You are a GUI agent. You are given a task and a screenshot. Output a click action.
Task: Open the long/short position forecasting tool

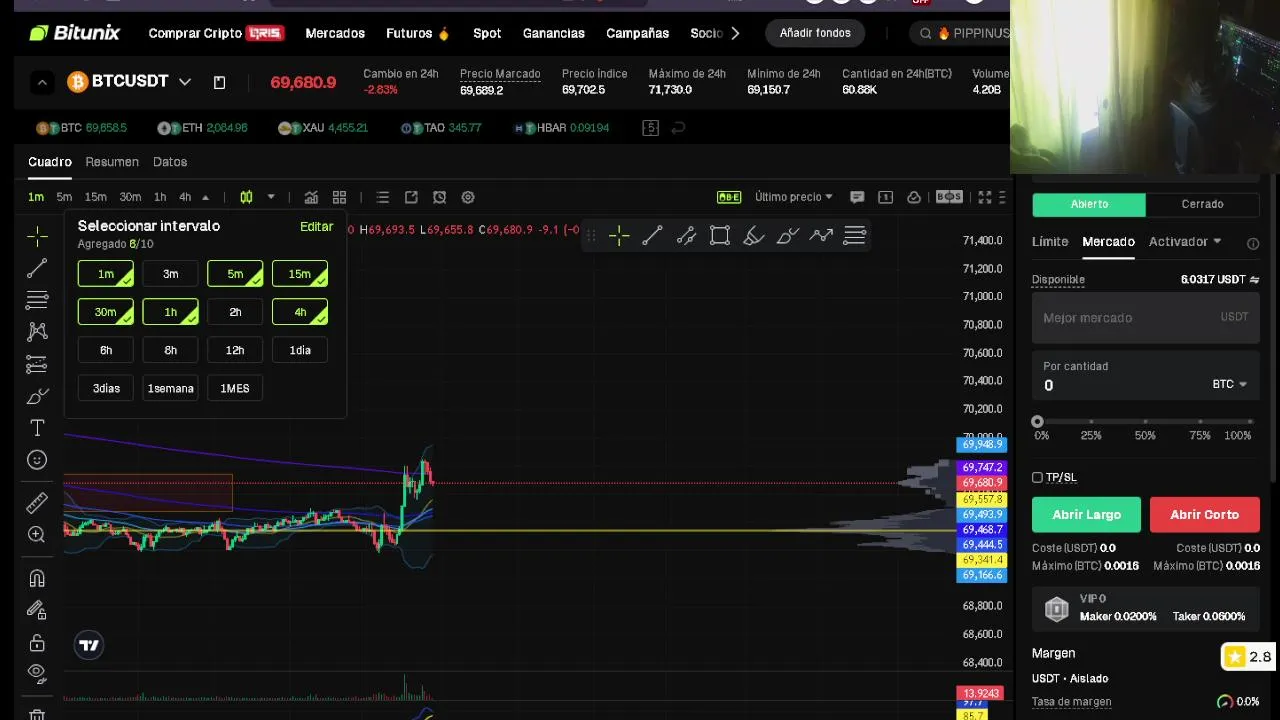[37, 364]
